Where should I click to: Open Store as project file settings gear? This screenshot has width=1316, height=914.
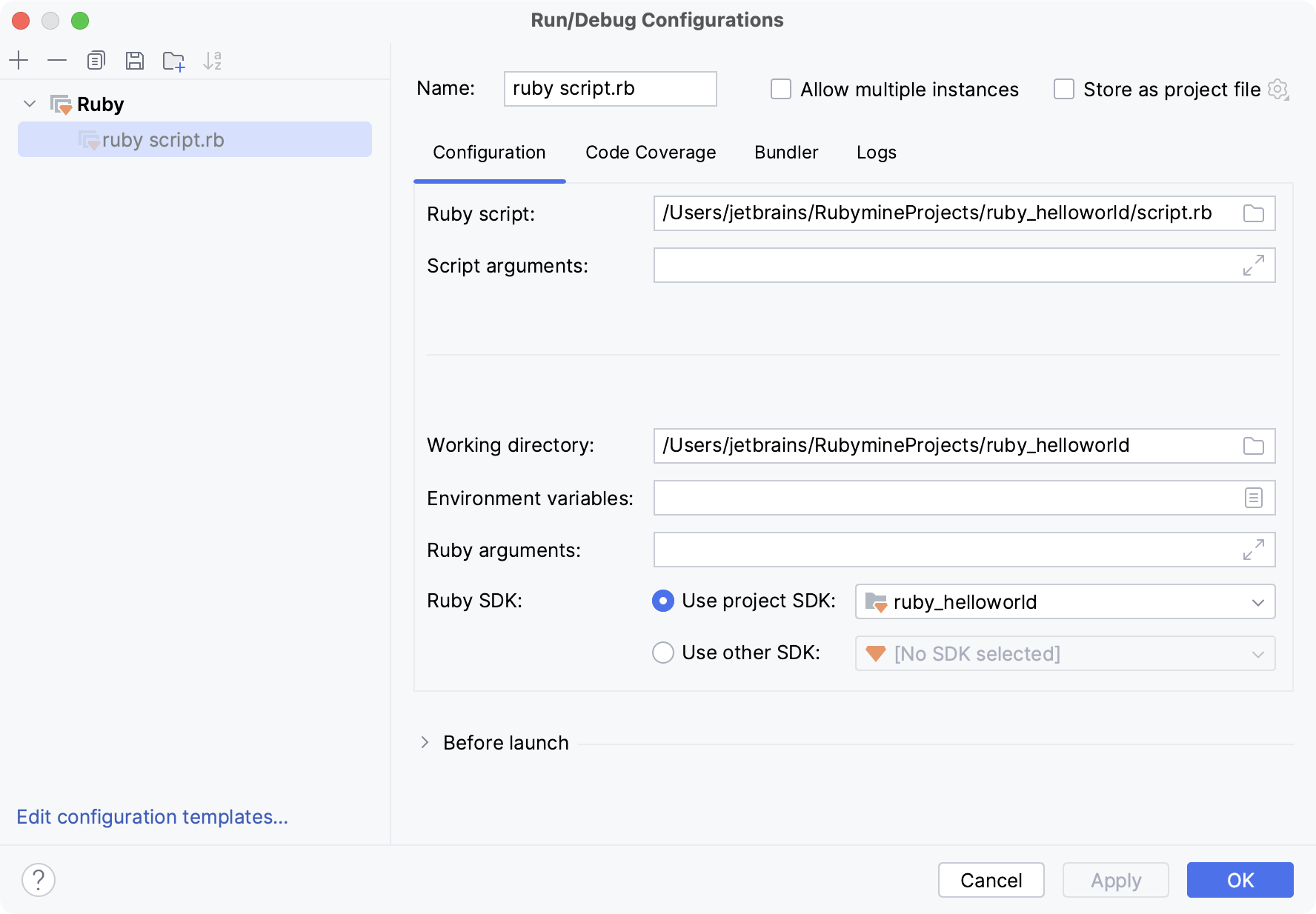click(x=1278, y=89)
